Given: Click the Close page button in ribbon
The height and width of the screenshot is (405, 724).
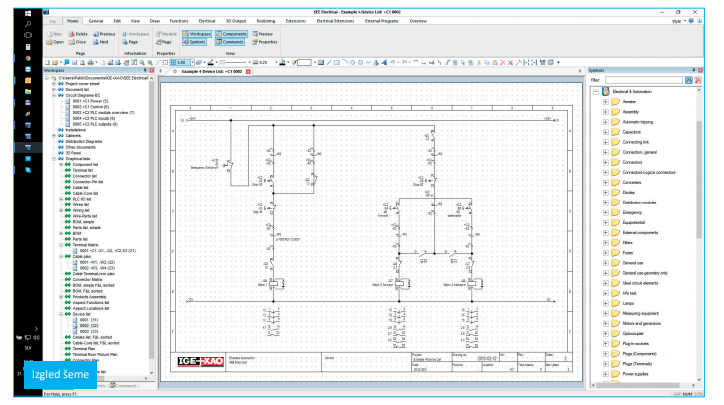Looking at the screenshot, I should click(x=78, y=42).
